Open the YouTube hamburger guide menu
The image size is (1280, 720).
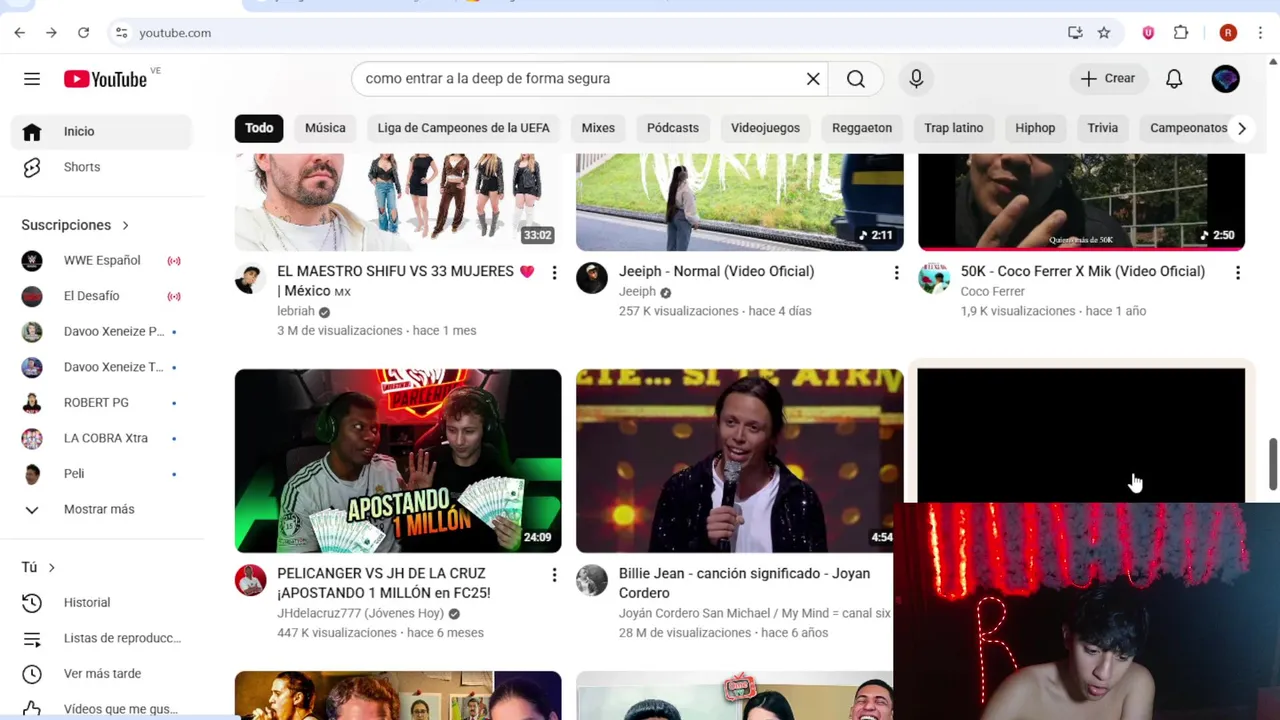[32, 79]
